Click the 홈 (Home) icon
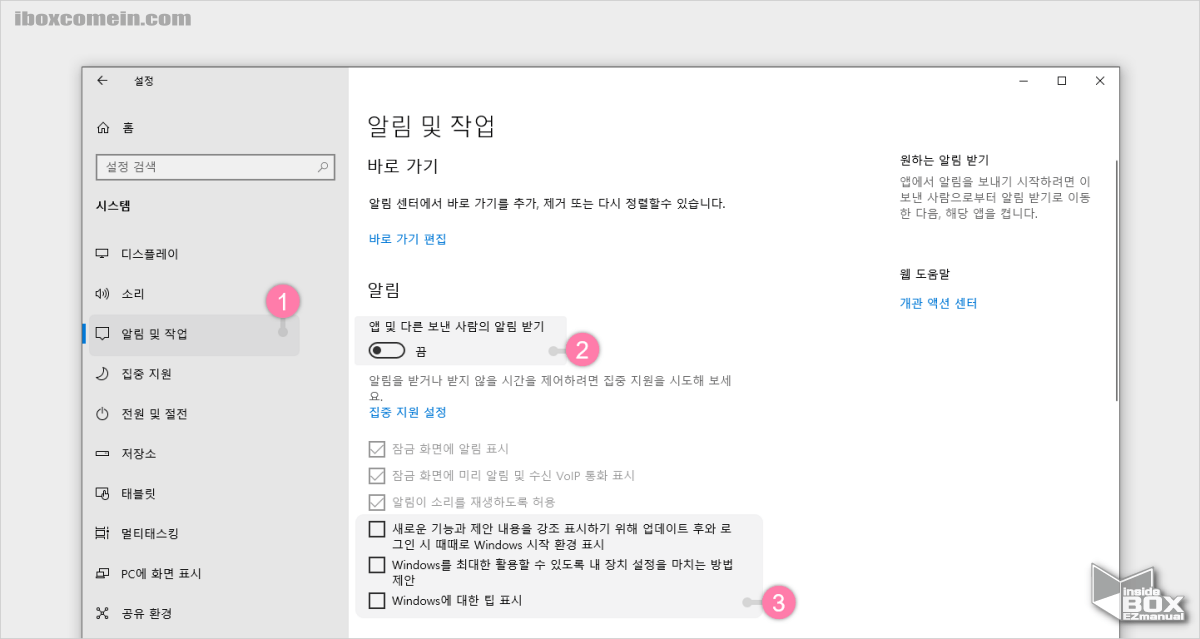This screenshot has height=639, width=1200. point(103,127)
